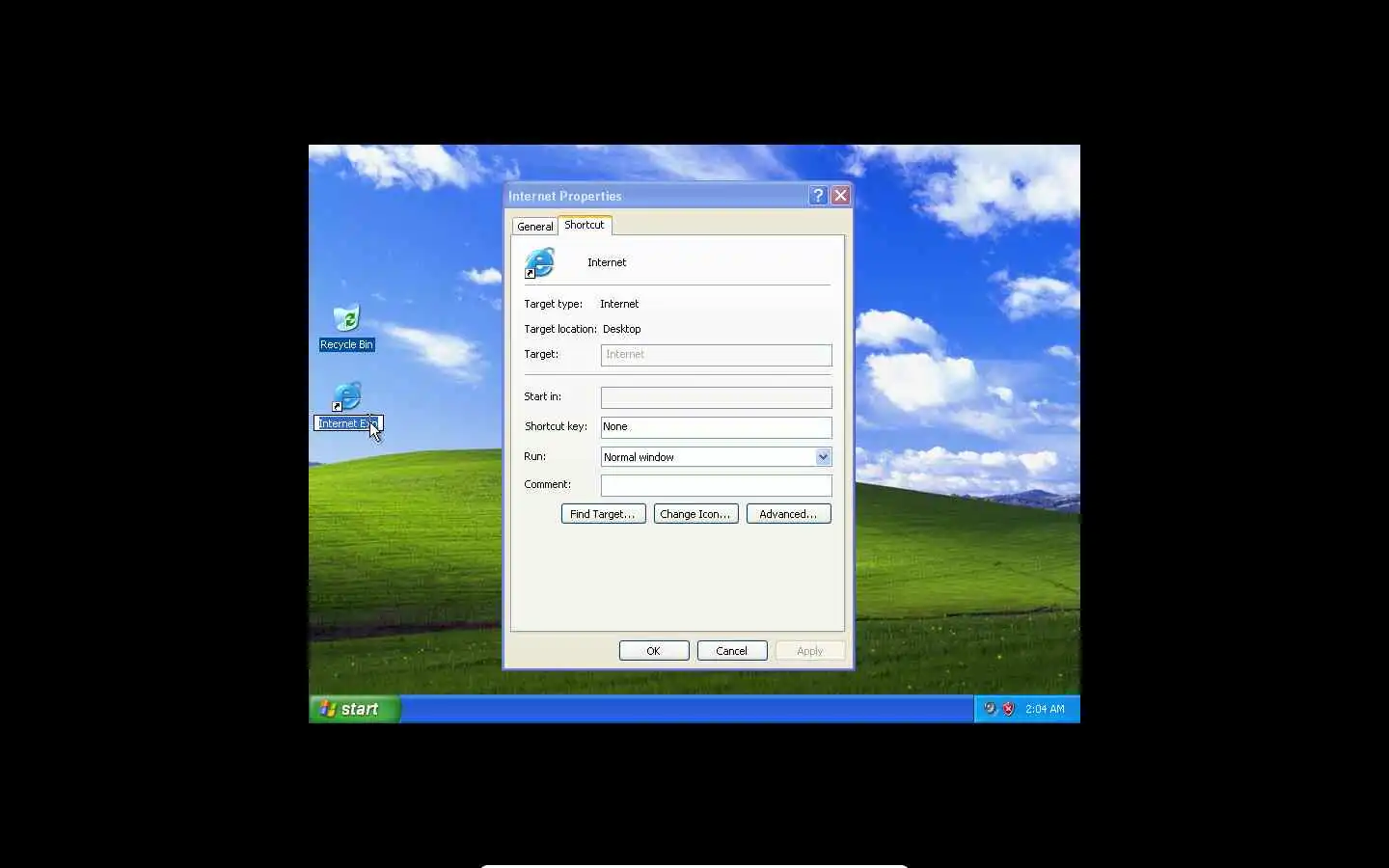Click the Start in input field
This screenshot has height=868, width=1389.
716,397
